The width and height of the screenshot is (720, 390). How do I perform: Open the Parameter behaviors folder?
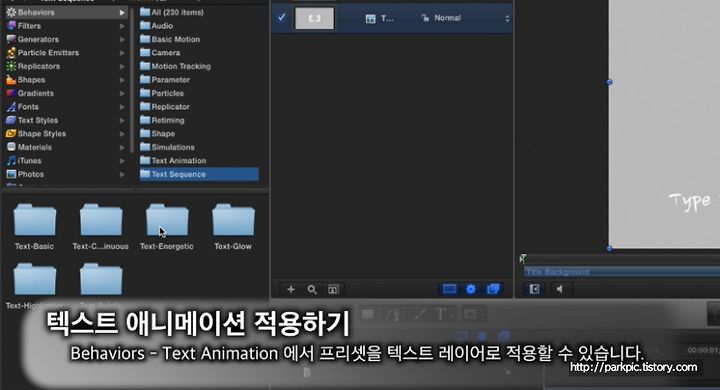[165, 79]
